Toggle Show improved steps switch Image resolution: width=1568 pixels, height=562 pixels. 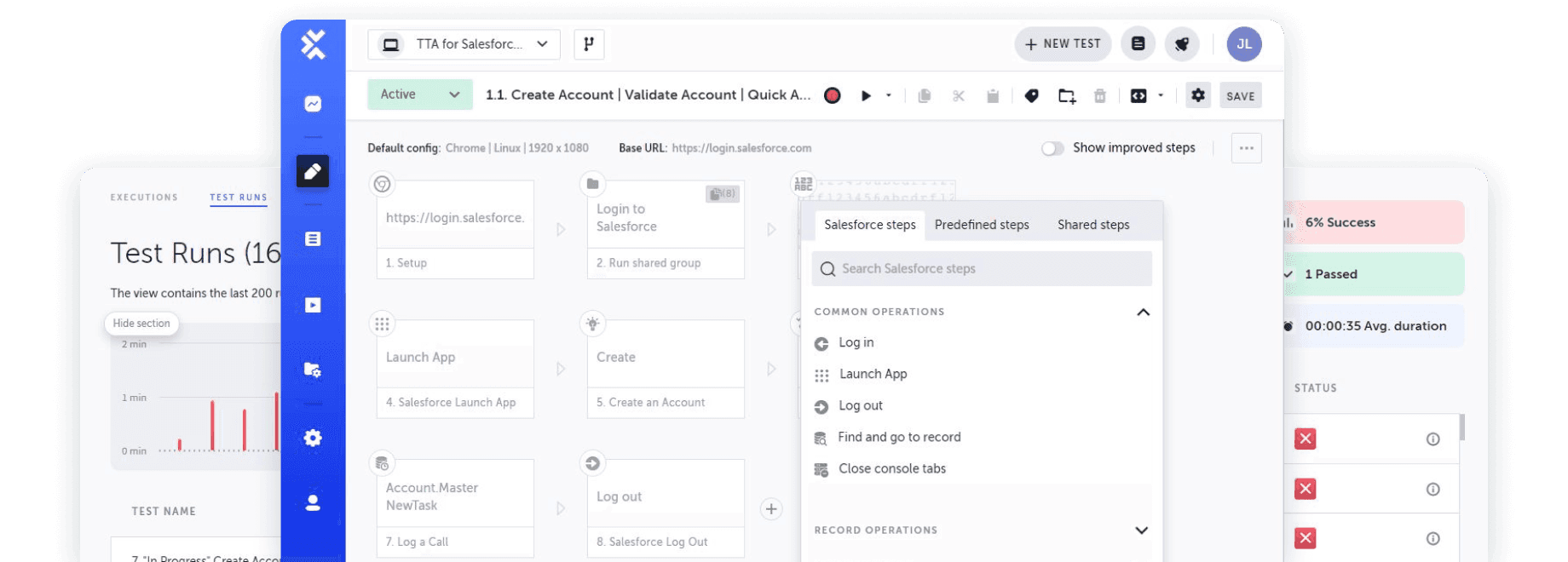pos(1052,148)
